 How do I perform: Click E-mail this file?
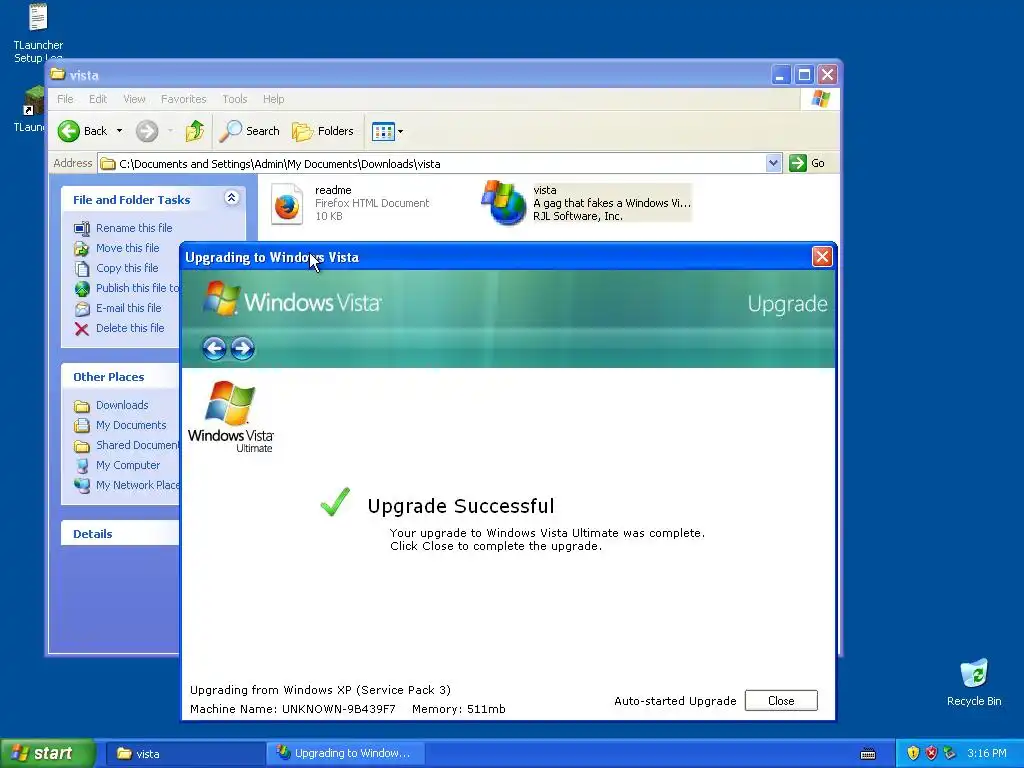(x=129, y=308)
